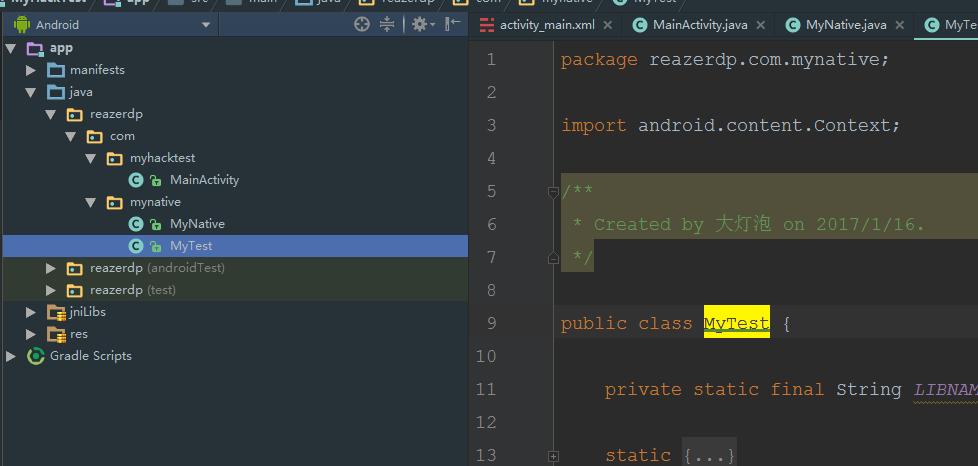This screenshot has width=978, height=466.
Task: Open the project panel settings gear
Action: [422, 25]
